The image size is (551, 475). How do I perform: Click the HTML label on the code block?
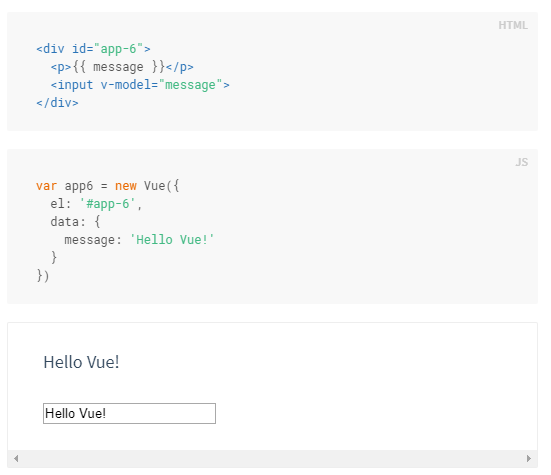pyautogui.click(x=513, y=25)
